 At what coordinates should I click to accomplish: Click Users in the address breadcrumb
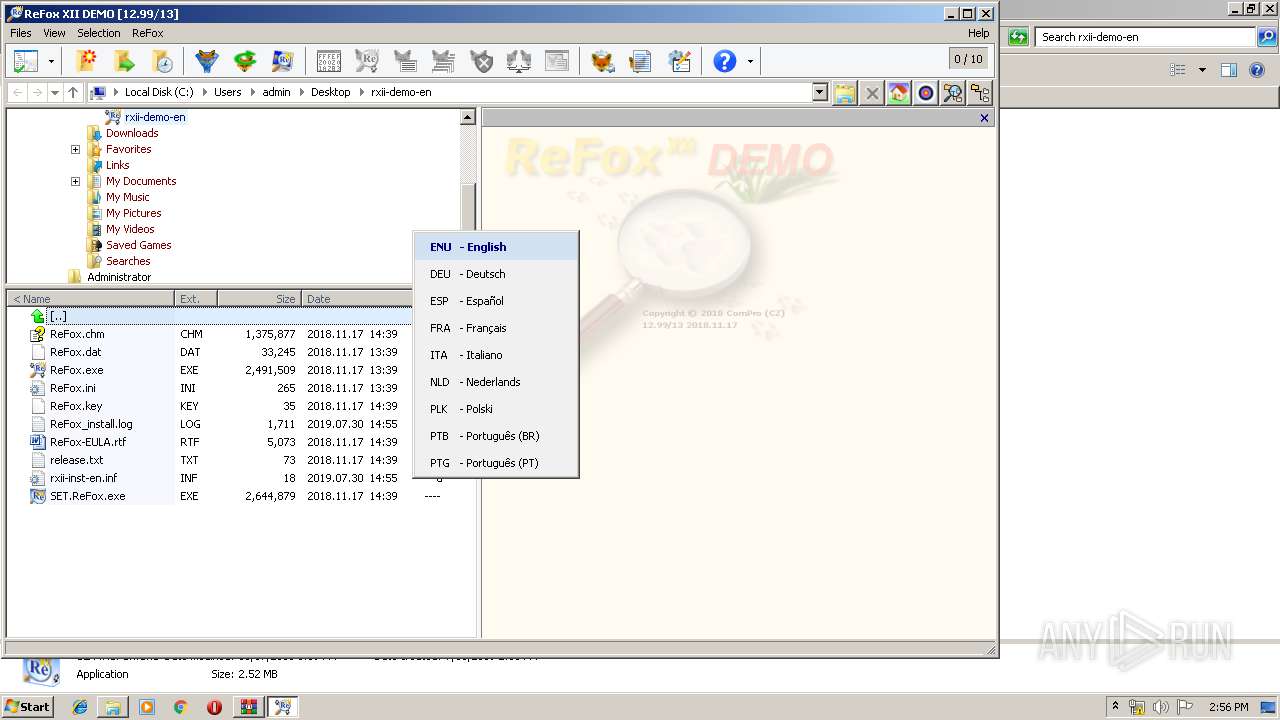click(228, 92)
